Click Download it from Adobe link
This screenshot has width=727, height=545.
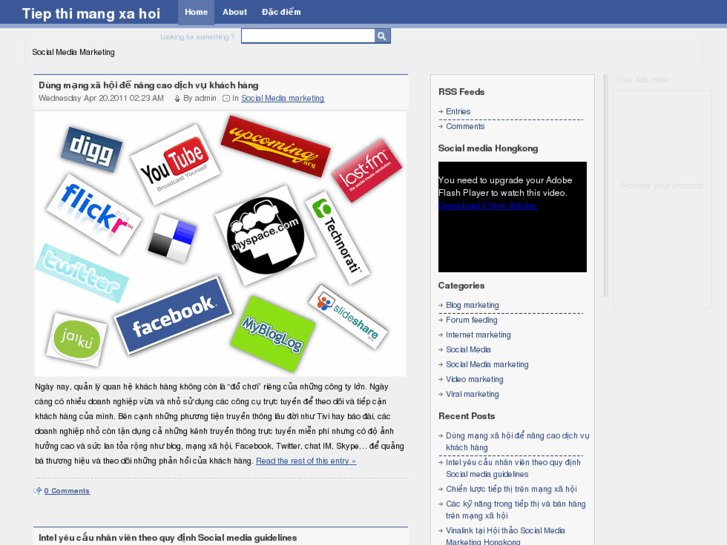488,205
